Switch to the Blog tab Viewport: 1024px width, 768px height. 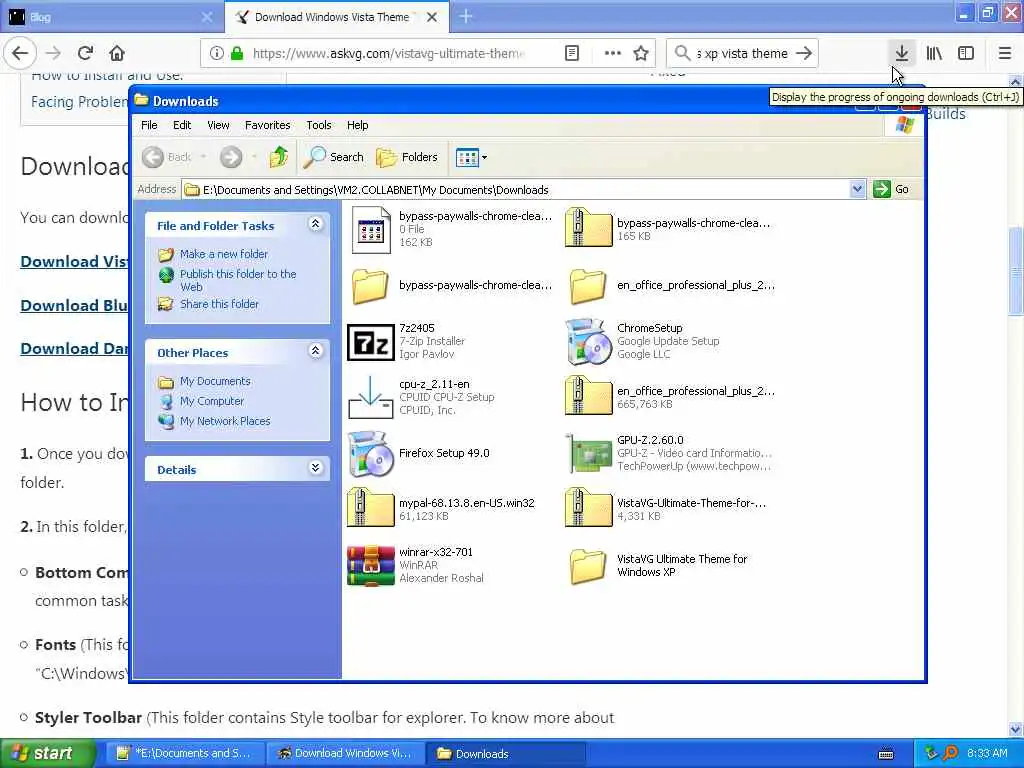coord(111,16)
